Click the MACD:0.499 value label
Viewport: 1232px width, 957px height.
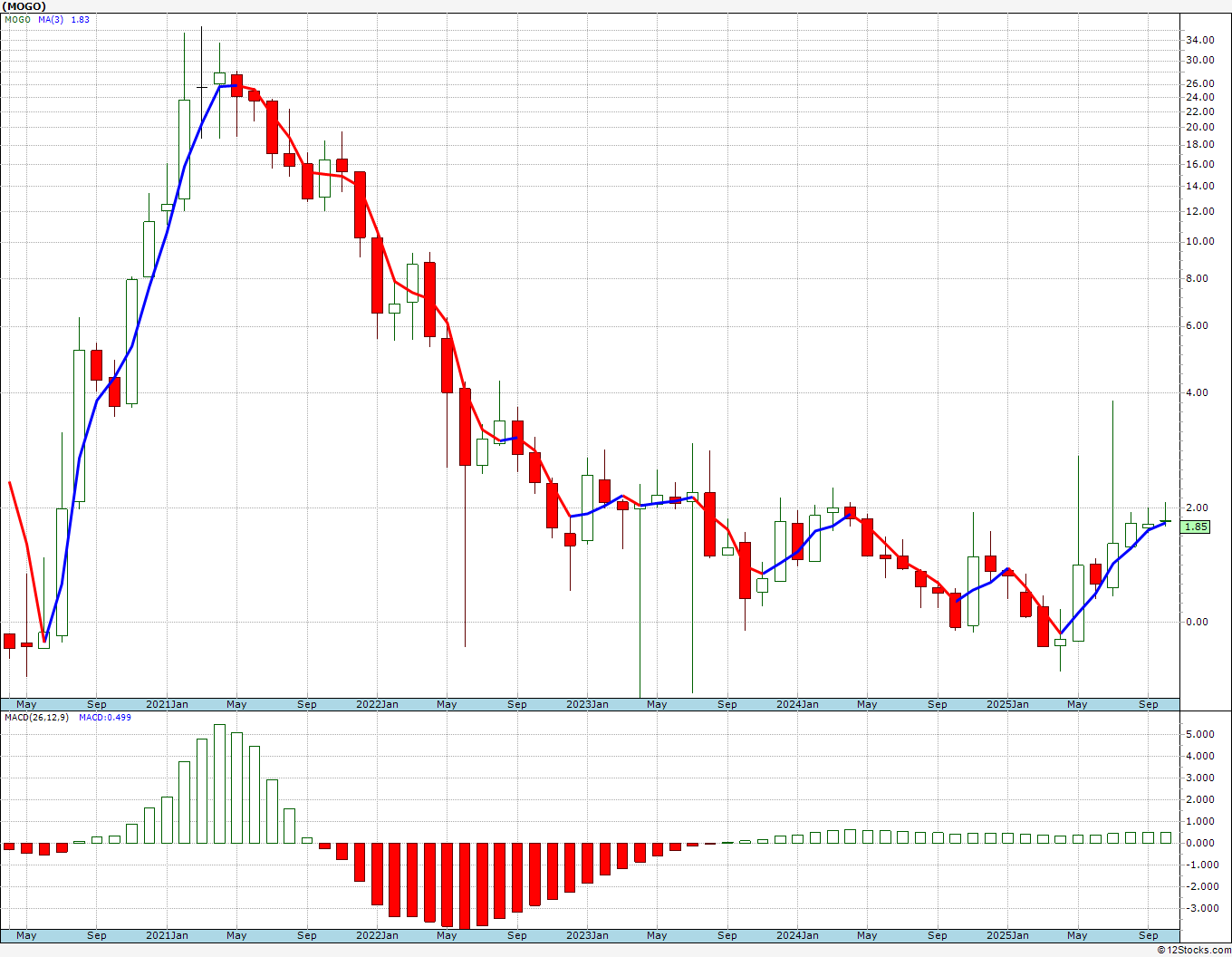(x=105, y=717)
